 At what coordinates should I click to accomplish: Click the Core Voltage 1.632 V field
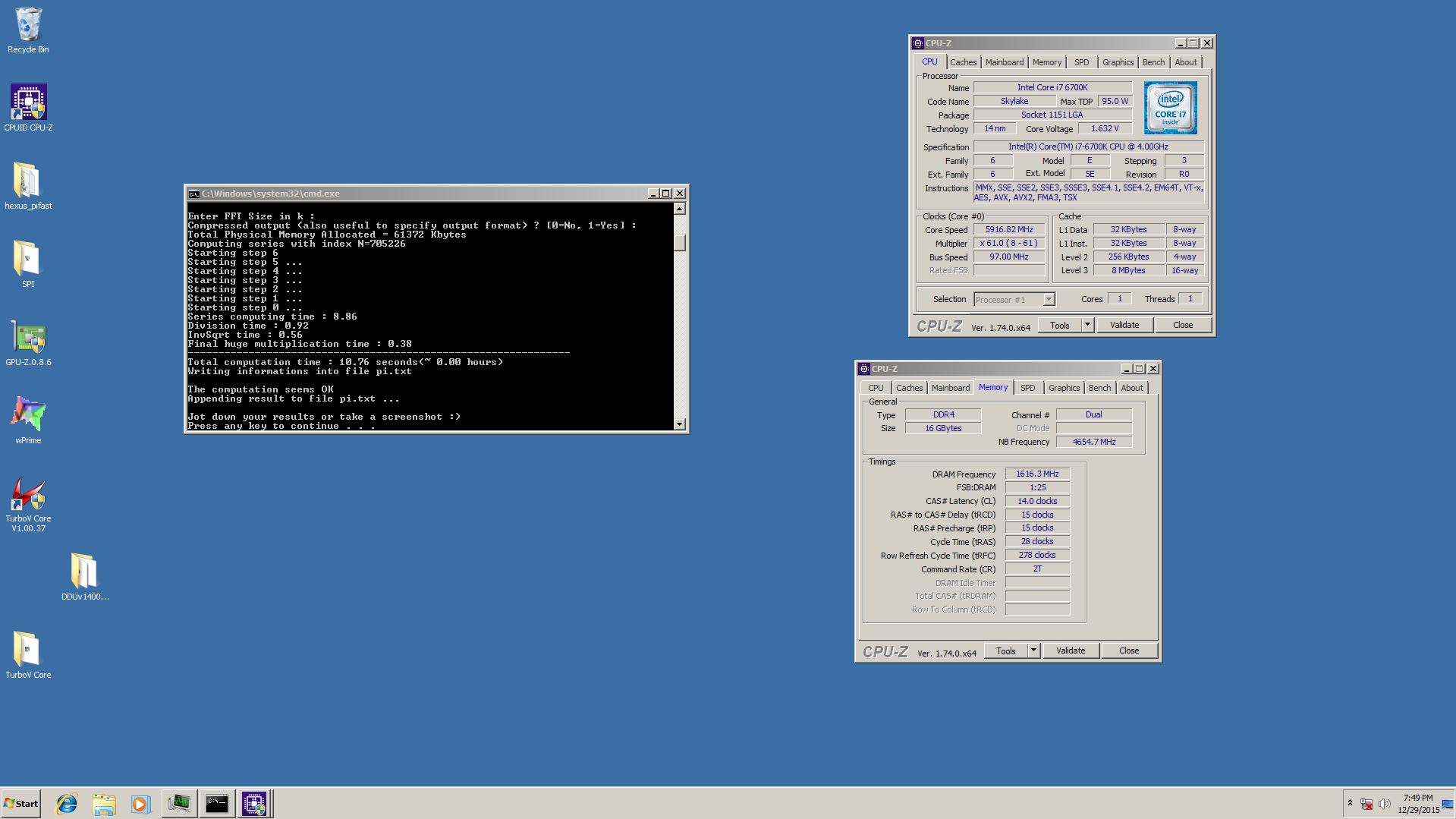1105,128
